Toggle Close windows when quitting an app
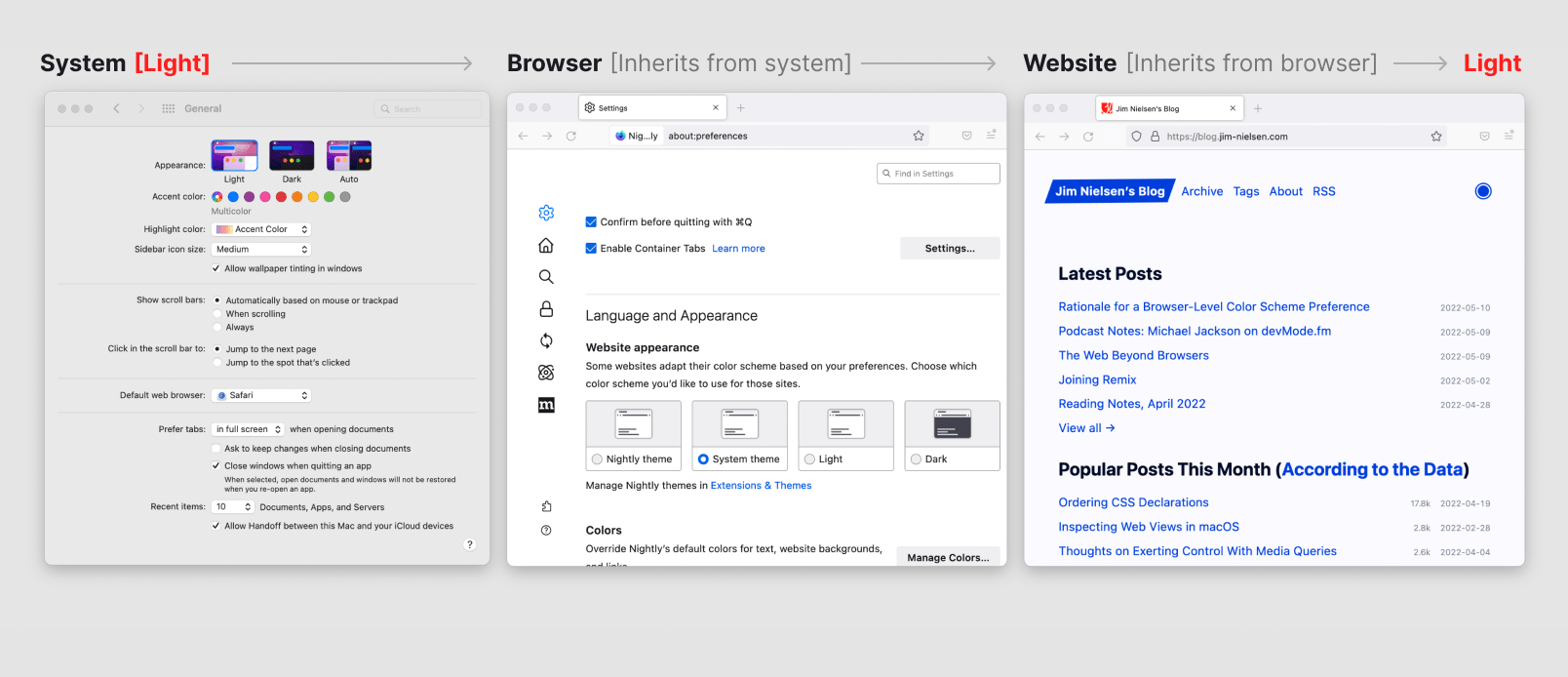 216,466
